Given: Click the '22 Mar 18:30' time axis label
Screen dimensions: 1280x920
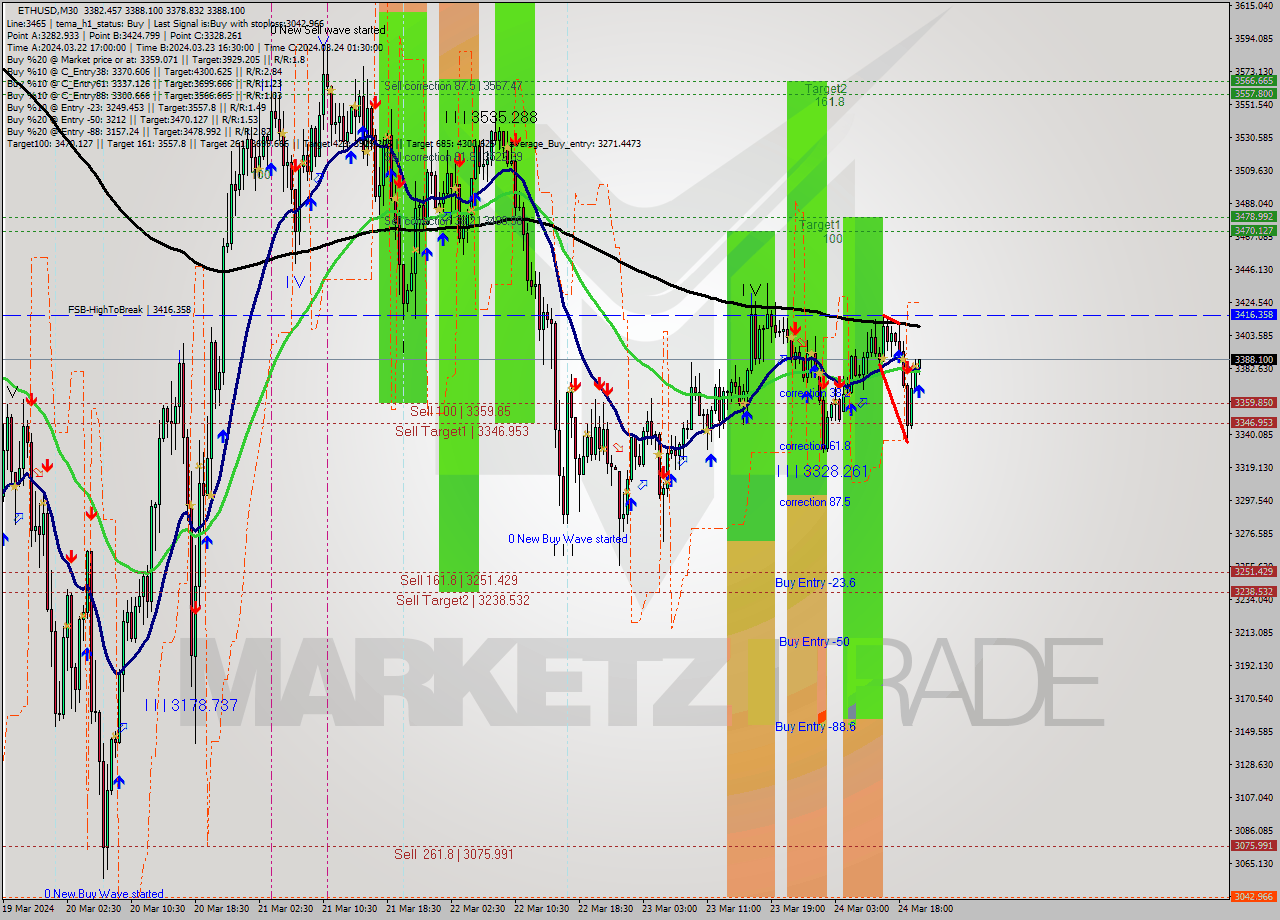Looking at the screenshot, I should click(605, 909).
